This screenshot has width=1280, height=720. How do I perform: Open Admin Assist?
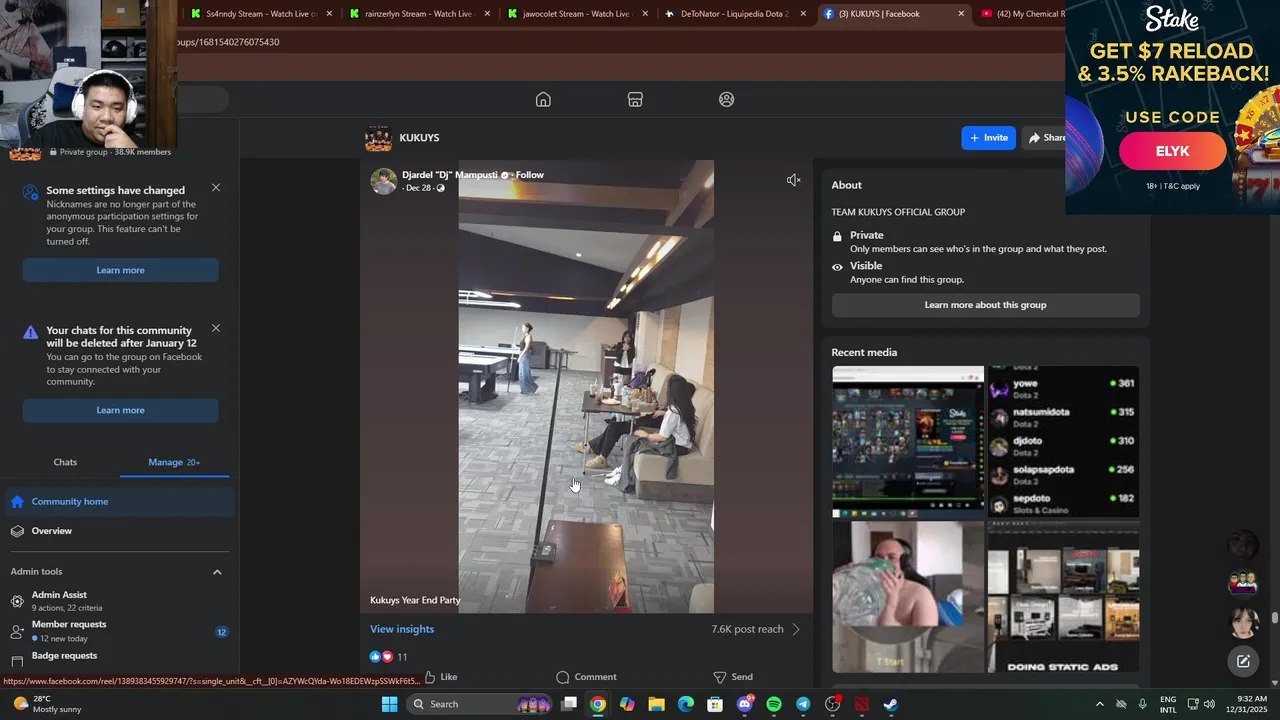118,600
